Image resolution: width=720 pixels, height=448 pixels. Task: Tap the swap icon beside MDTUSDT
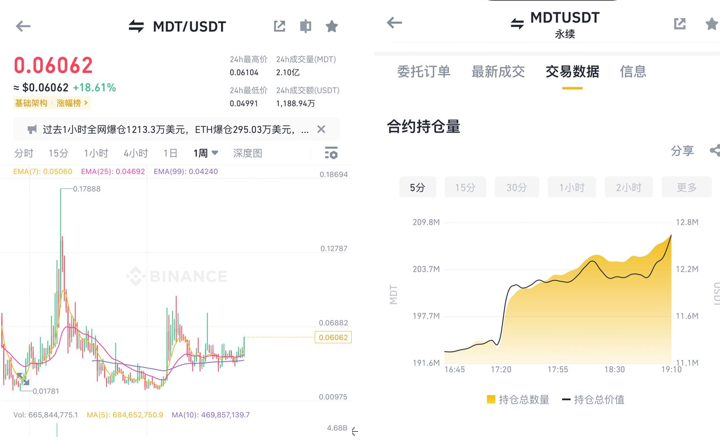[x=517, y=24]
